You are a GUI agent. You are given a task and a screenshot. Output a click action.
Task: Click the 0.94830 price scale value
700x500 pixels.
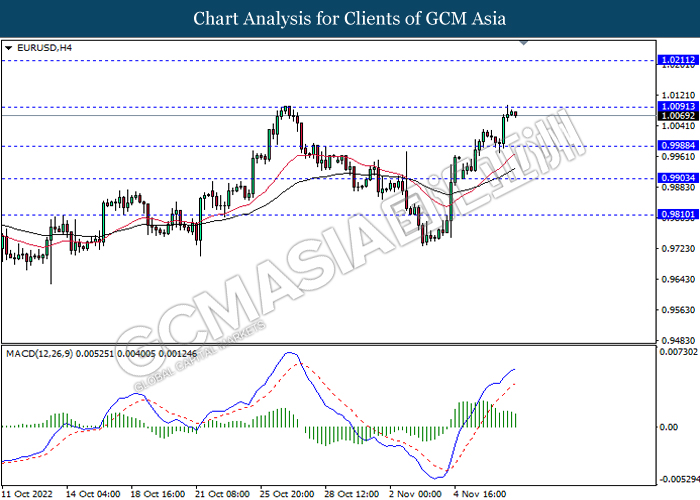point(678,340)
